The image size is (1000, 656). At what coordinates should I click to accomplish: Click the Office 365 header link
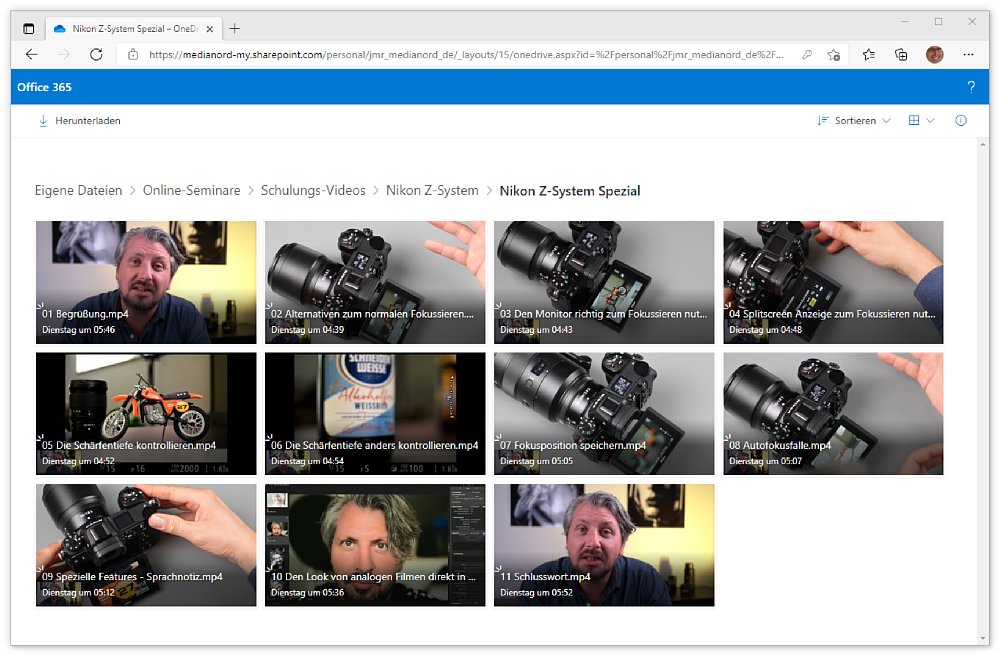[44, 87]
